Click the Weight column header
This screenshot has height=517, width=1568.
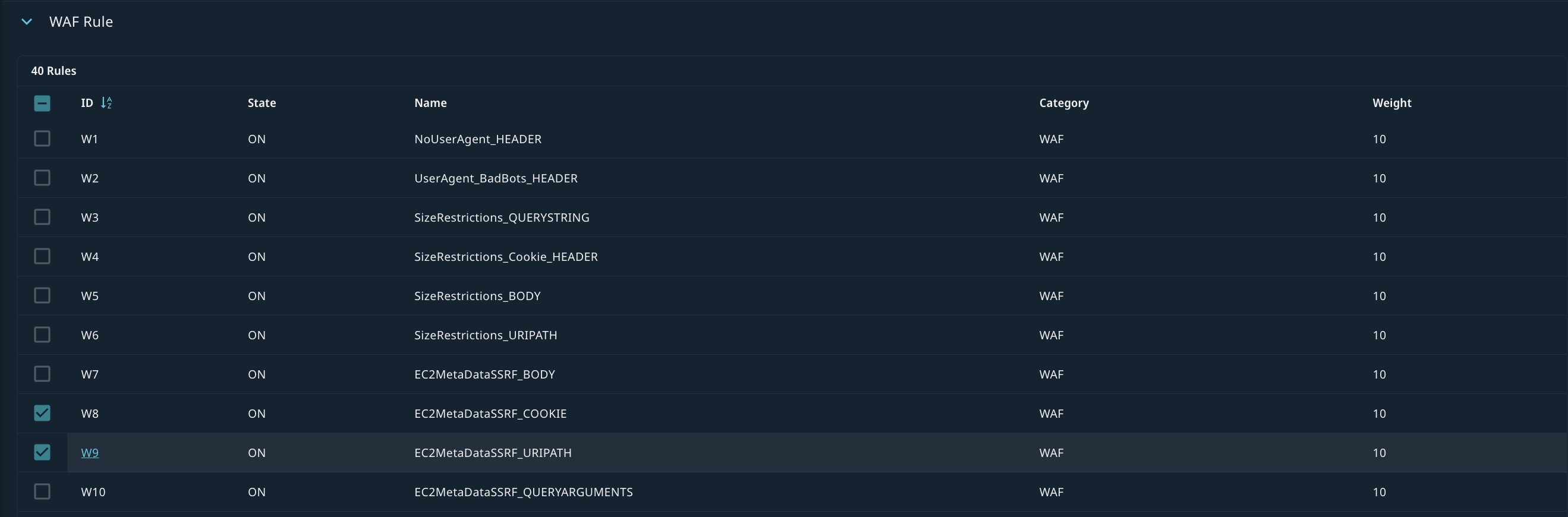[x=1391, y=103]
